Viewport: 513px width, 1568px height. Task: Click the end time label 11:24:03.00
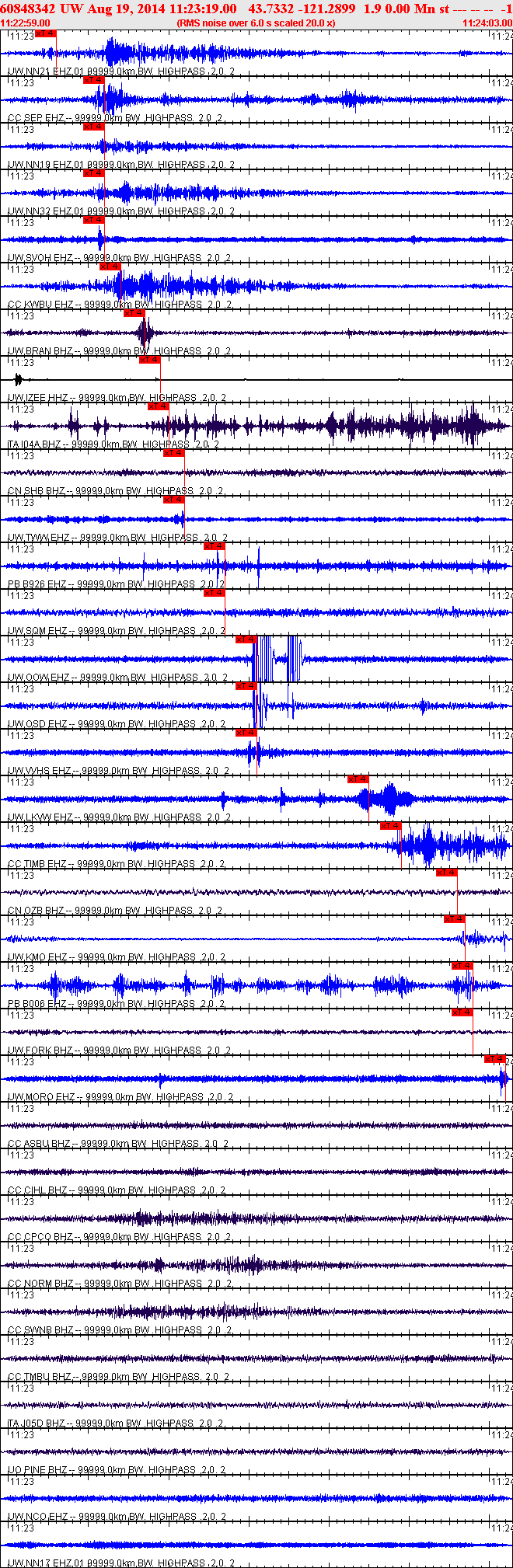pyautogui.click(x=487, y=23)
